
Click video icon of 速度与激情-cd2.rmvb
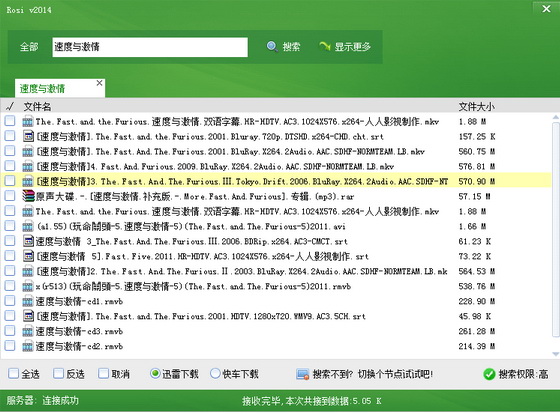point(28,346)
